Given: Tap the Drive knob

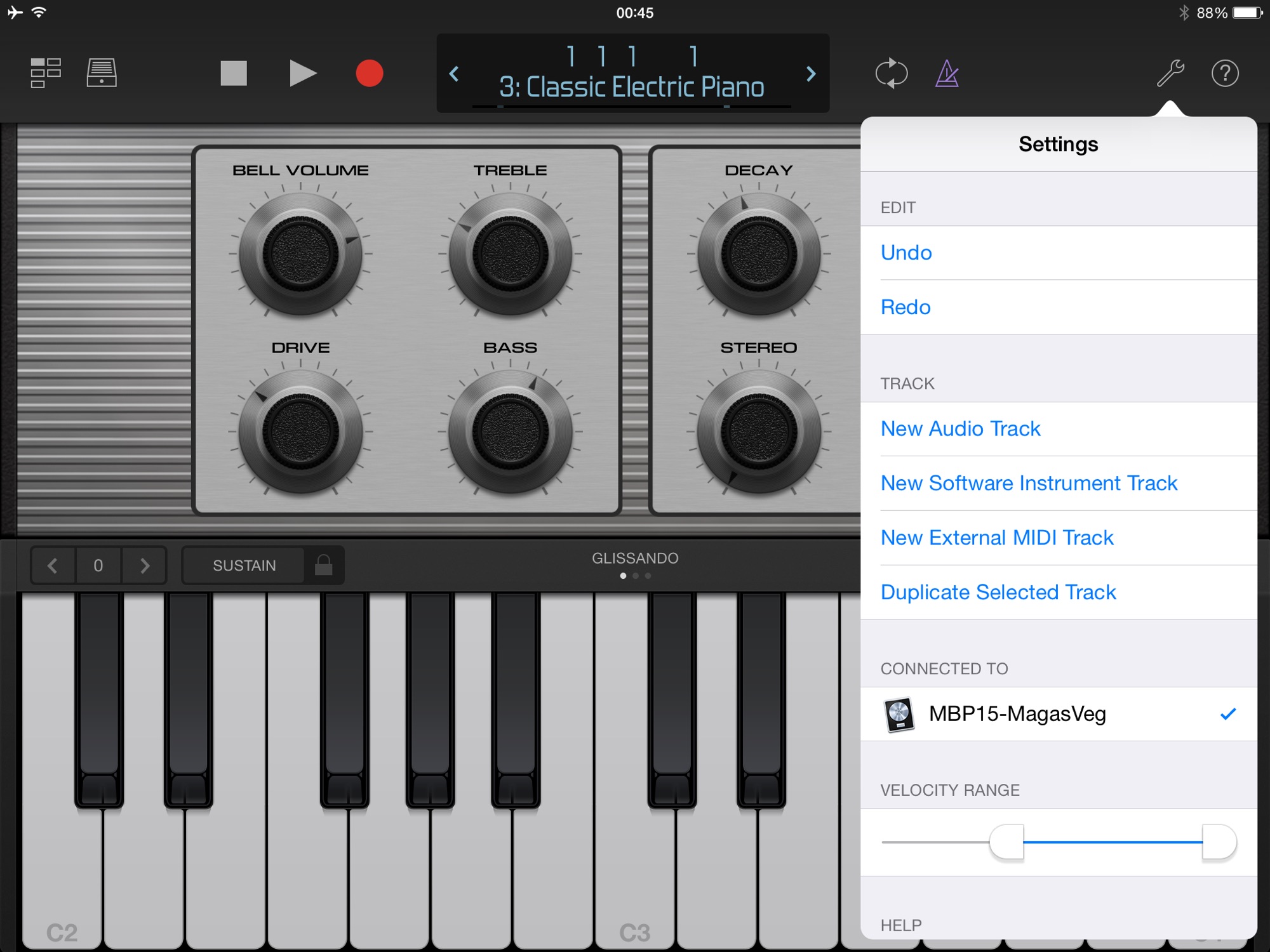Looking at the screenshot, I should 300,432.
